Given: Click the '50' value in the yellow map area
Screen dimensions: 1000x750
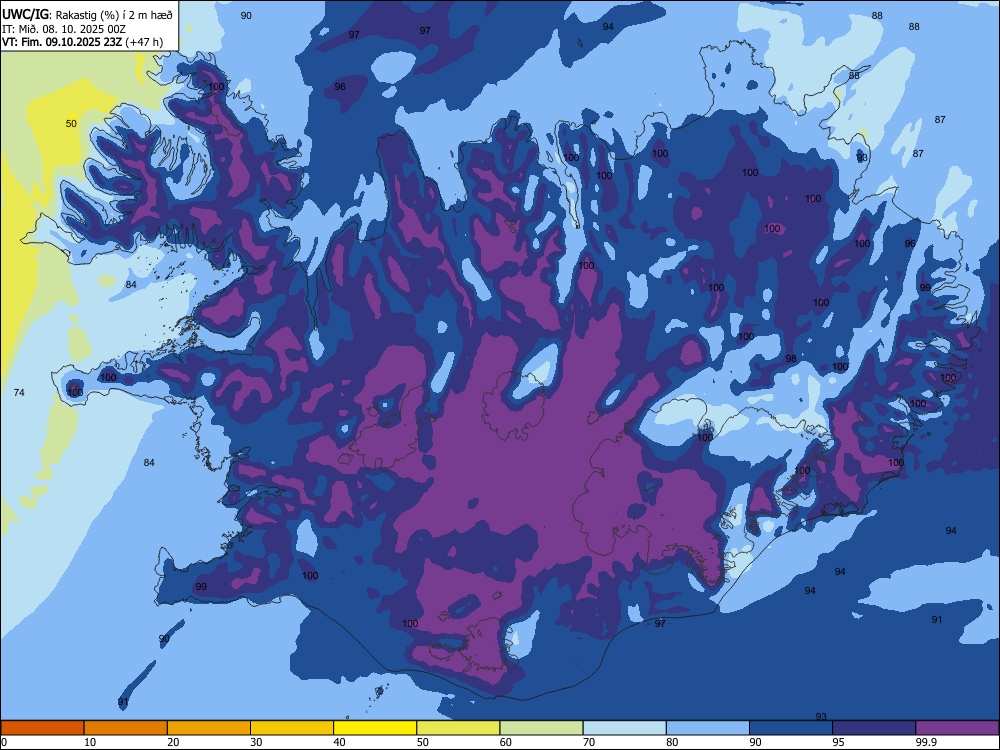Looking at the screenshot, I should [71, 124].
